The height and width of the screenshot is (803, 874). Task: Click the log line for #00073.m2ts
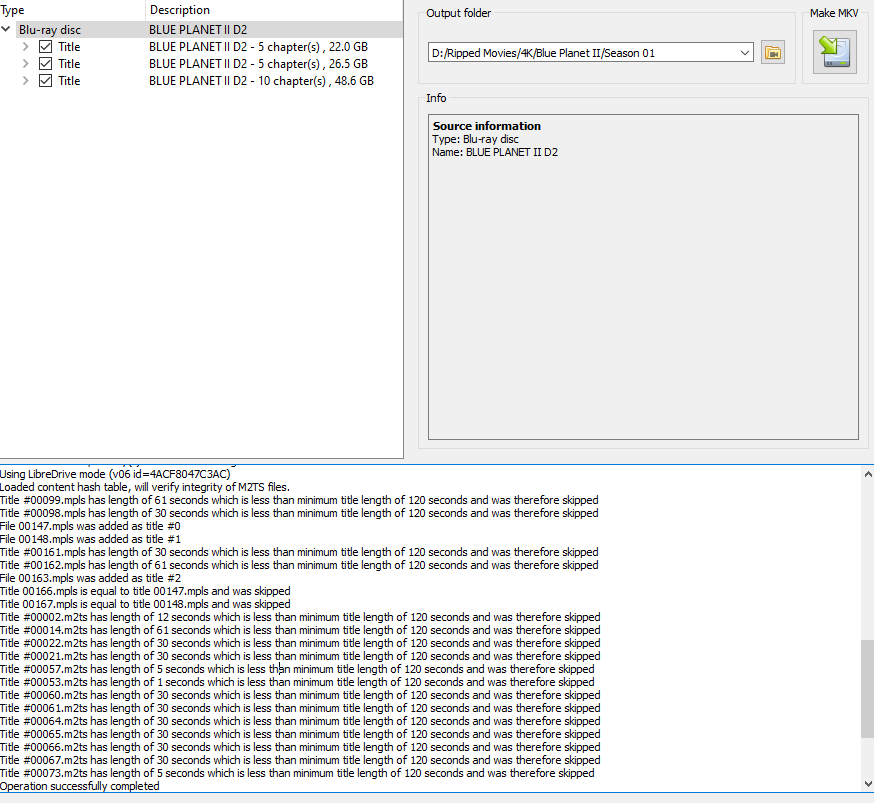pos(297,773)
